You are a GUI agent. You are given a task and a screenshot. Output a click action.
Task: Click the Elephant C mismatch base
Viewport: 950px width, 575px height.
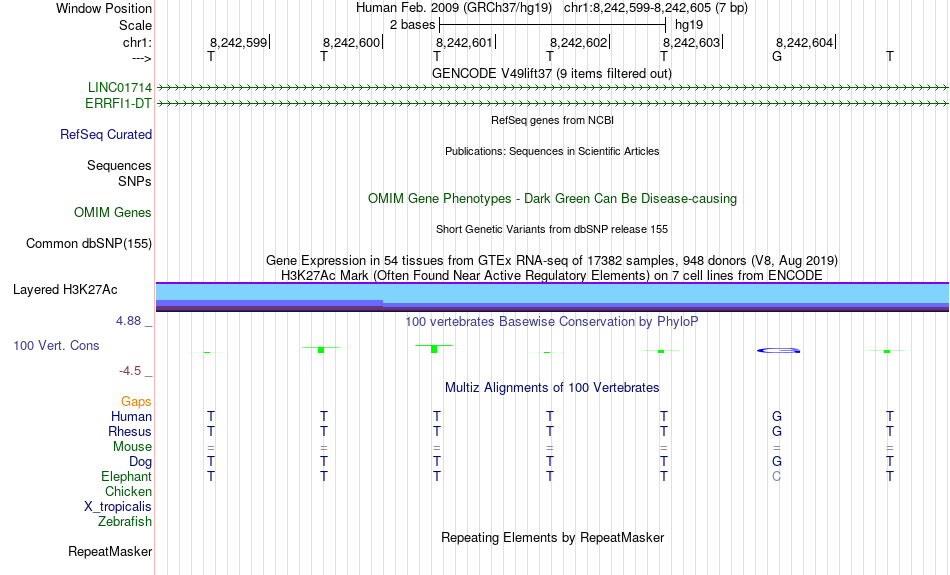[x=777, y=477]
